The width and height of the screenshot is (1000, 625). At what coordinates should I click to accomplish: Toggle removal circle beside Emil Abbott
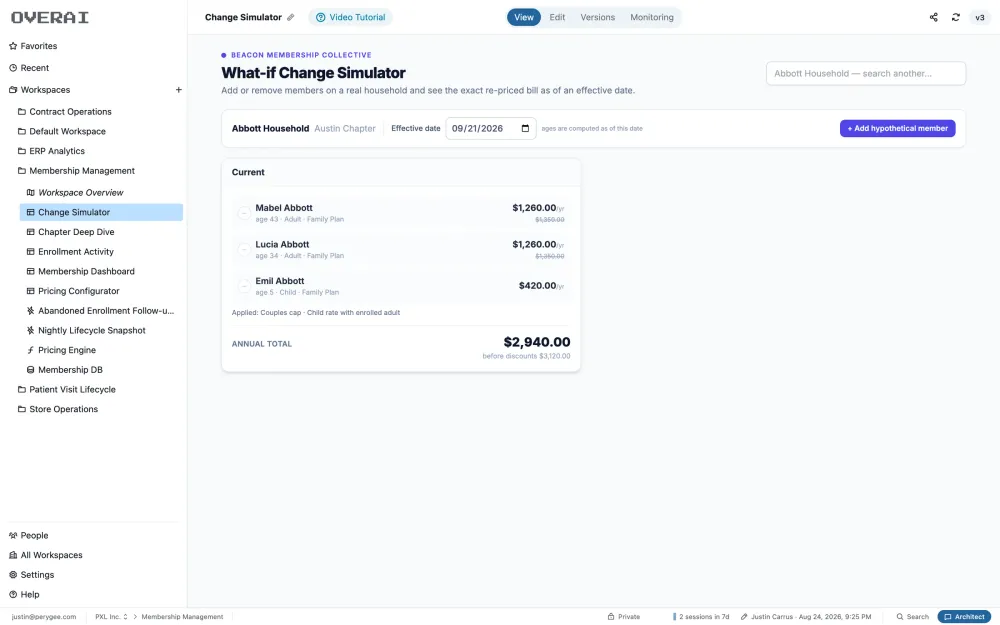pos(244,286)
